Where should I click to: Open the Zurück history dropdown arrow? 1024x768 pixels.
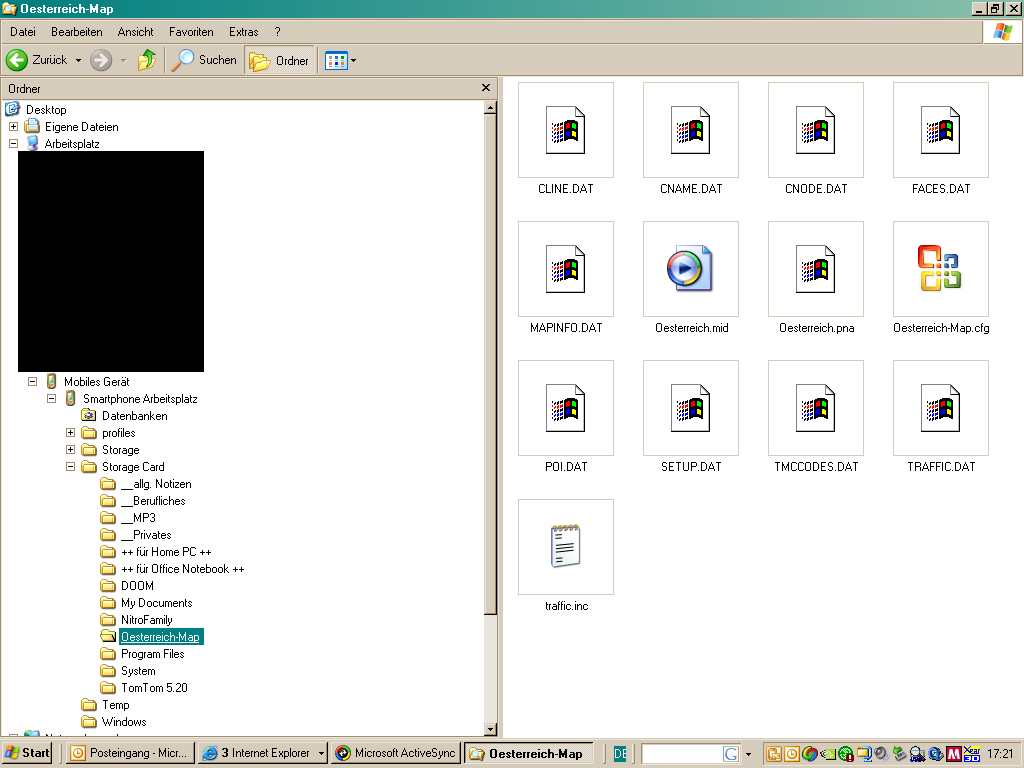click(x=78, y=60)
